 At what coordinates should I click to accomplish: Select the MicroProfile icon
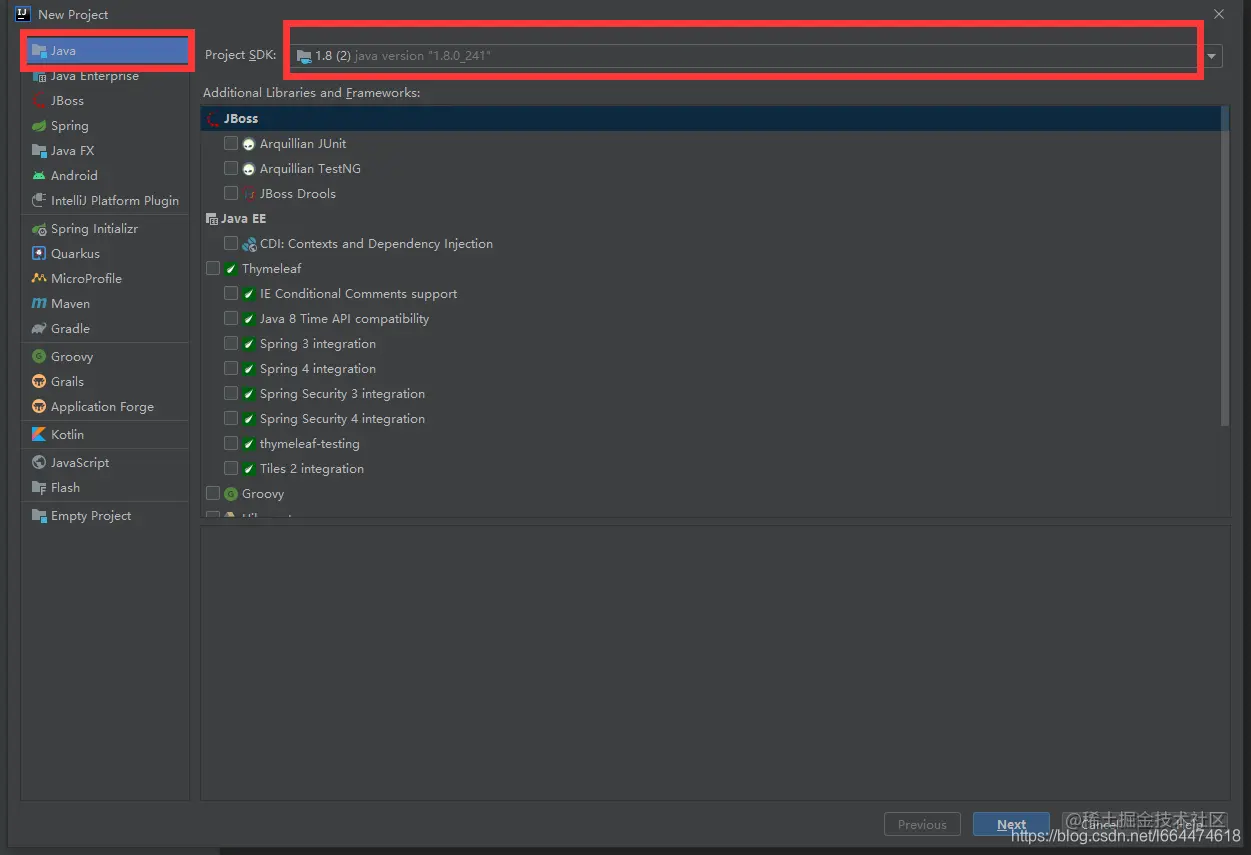tap(39, 279)
